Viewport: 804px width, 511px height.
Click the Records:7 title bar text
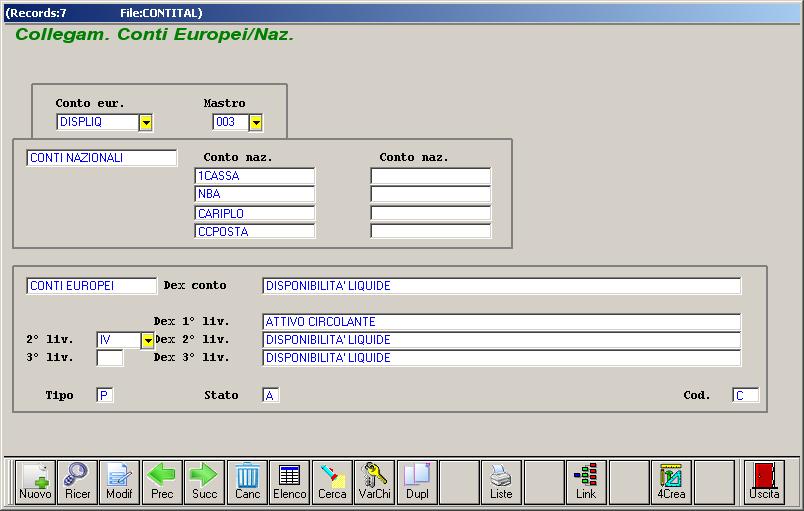click(36, 13)
